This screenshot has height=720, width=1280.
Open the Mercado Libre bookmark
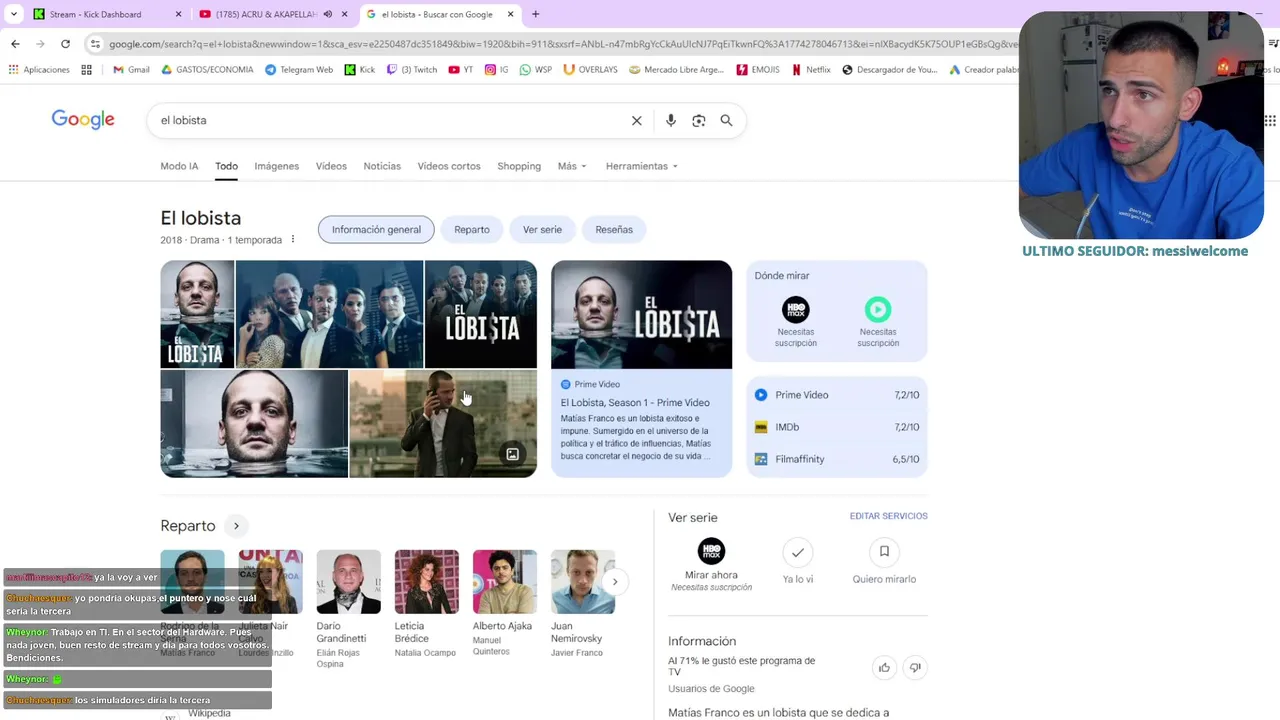676,70
